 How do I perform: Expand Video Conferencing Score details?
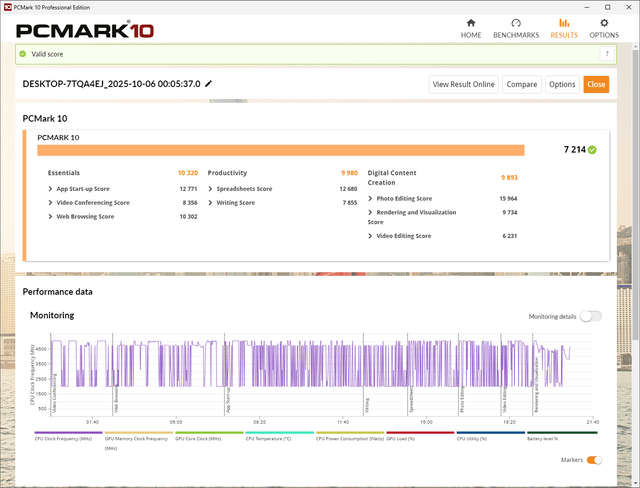[50, 203]
